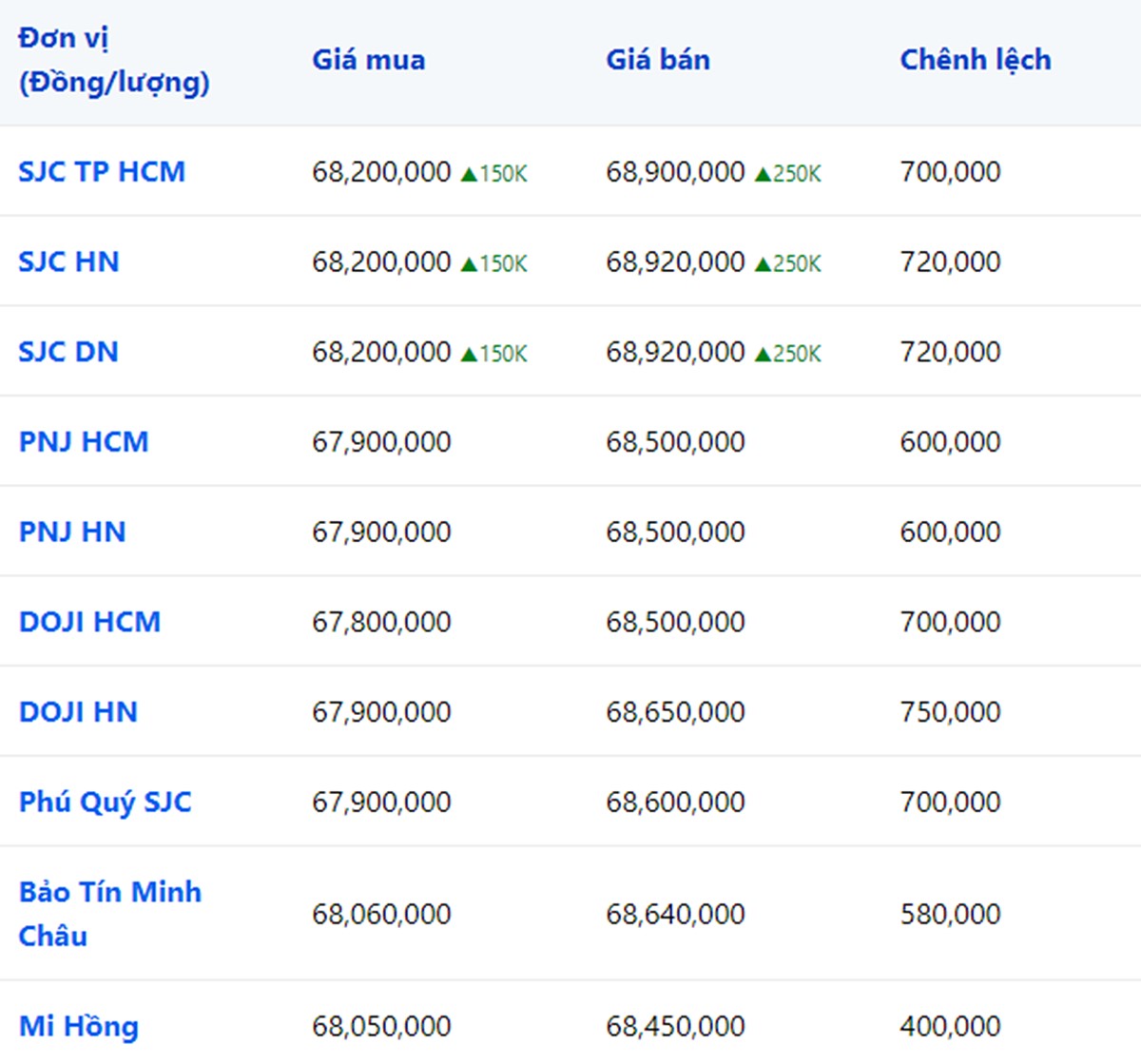Screen dimensions: 1141x1064
Task: Click the 150K up arrow in SJC DN row
Action: pos(493,354)
